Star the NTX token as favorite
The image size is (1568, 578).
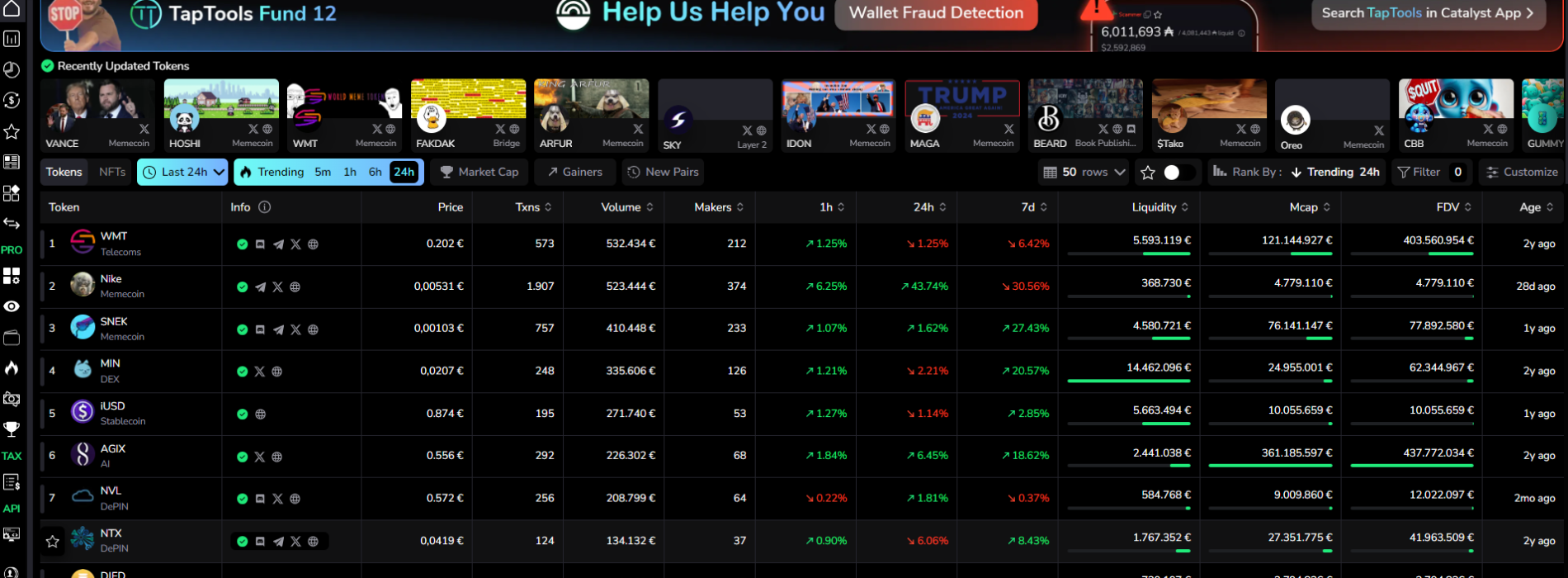53,542
